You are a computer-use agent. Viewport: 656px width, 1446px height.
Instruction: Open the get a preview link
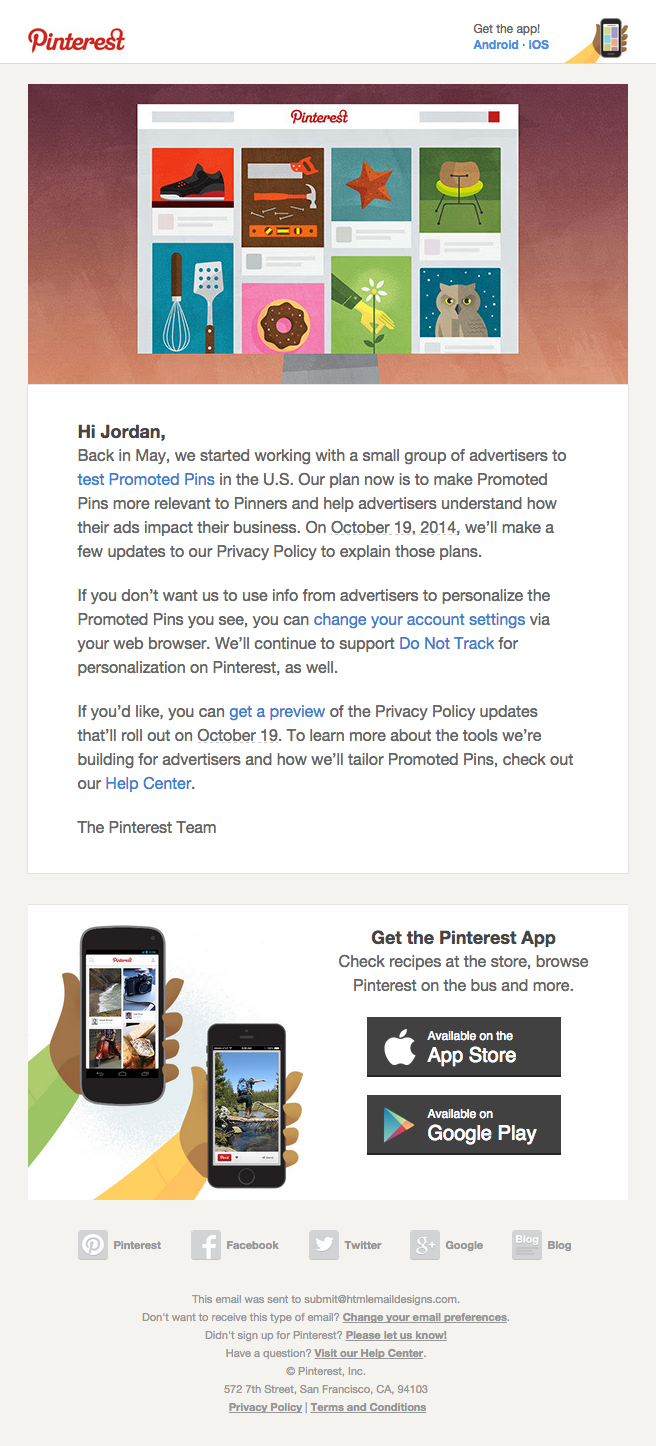277,711
